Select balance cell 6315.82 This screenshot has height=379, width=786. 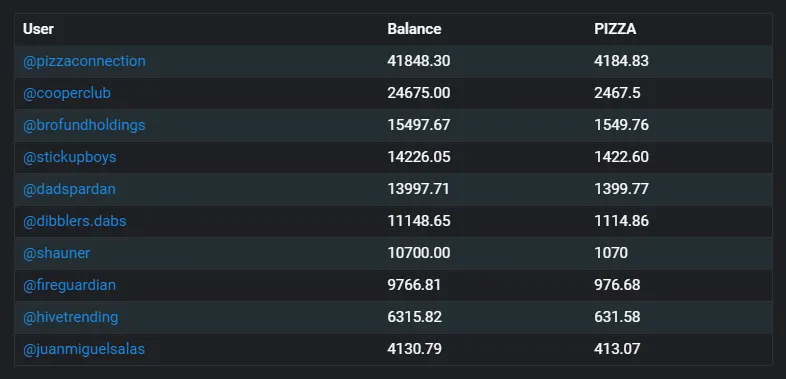(415, 317)
